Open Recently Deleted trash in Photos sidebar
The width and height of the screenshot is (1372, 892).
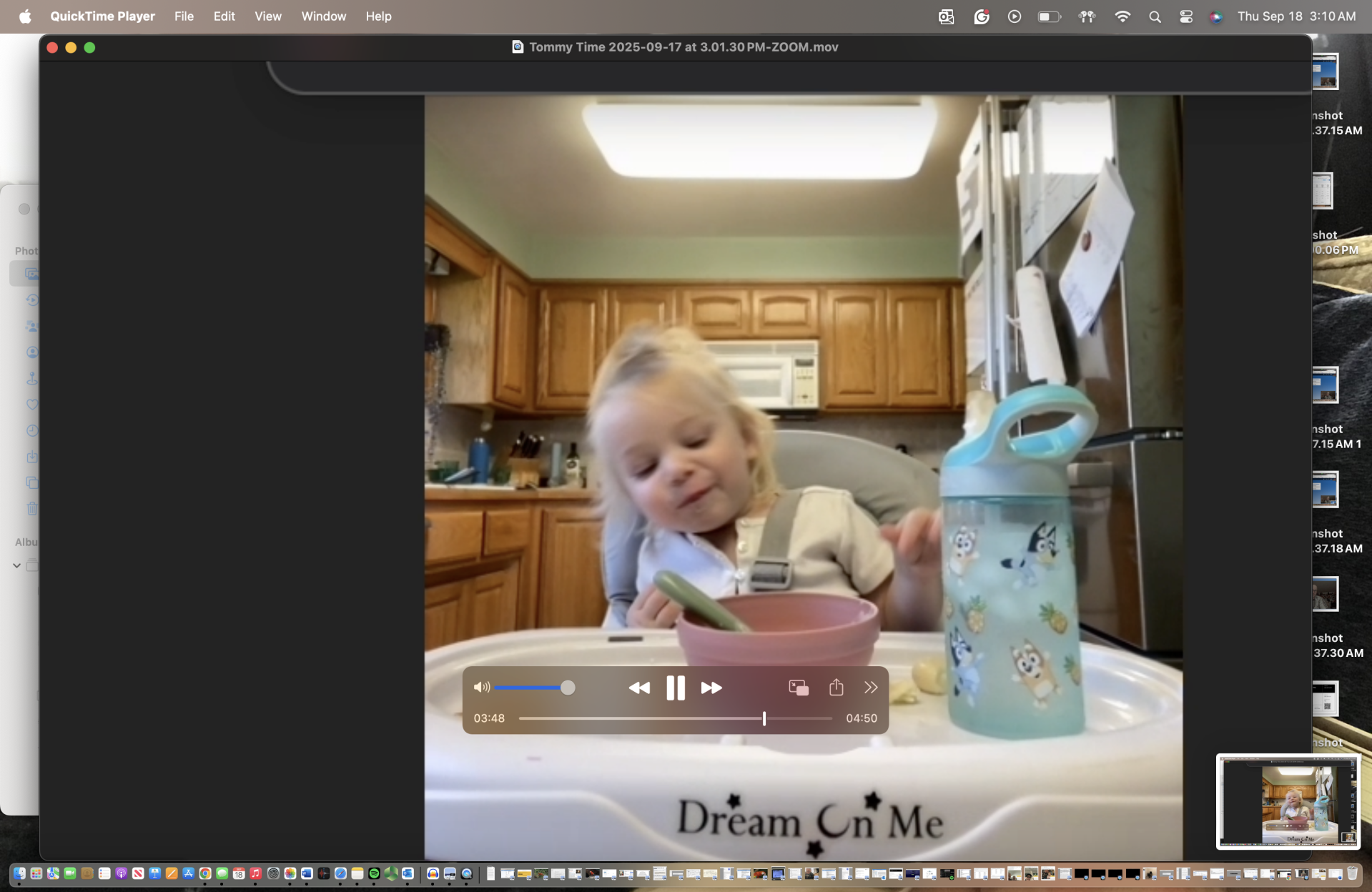pyautogui.click(x=32, y=509)
